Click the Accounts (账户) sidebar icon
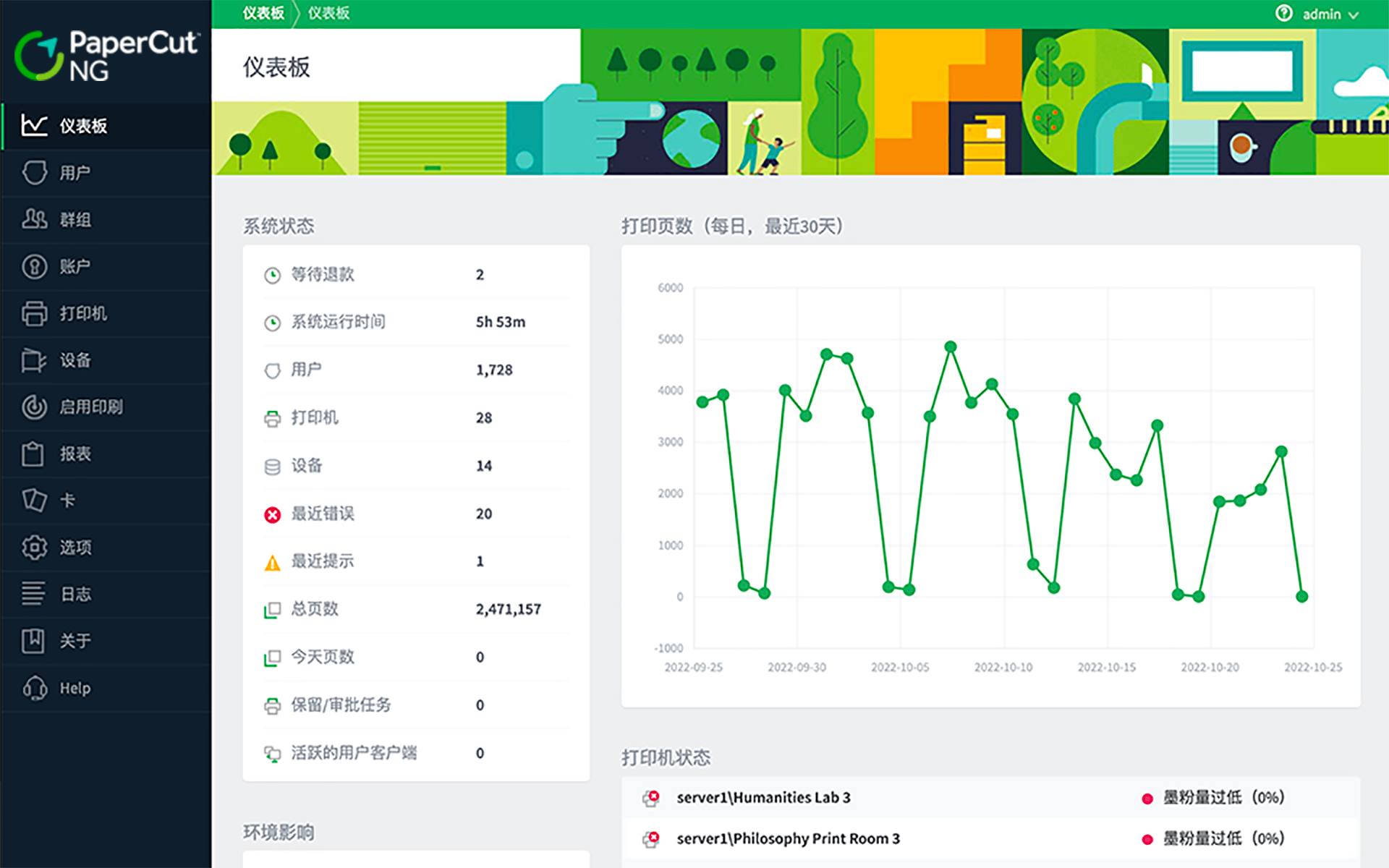1389x868 pixels. [x=34, y=266]
